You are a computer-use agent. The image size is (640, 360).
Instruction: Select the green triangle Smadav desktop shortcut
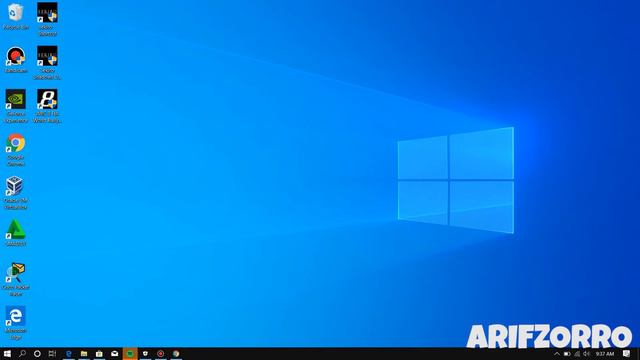coord(16,233)
